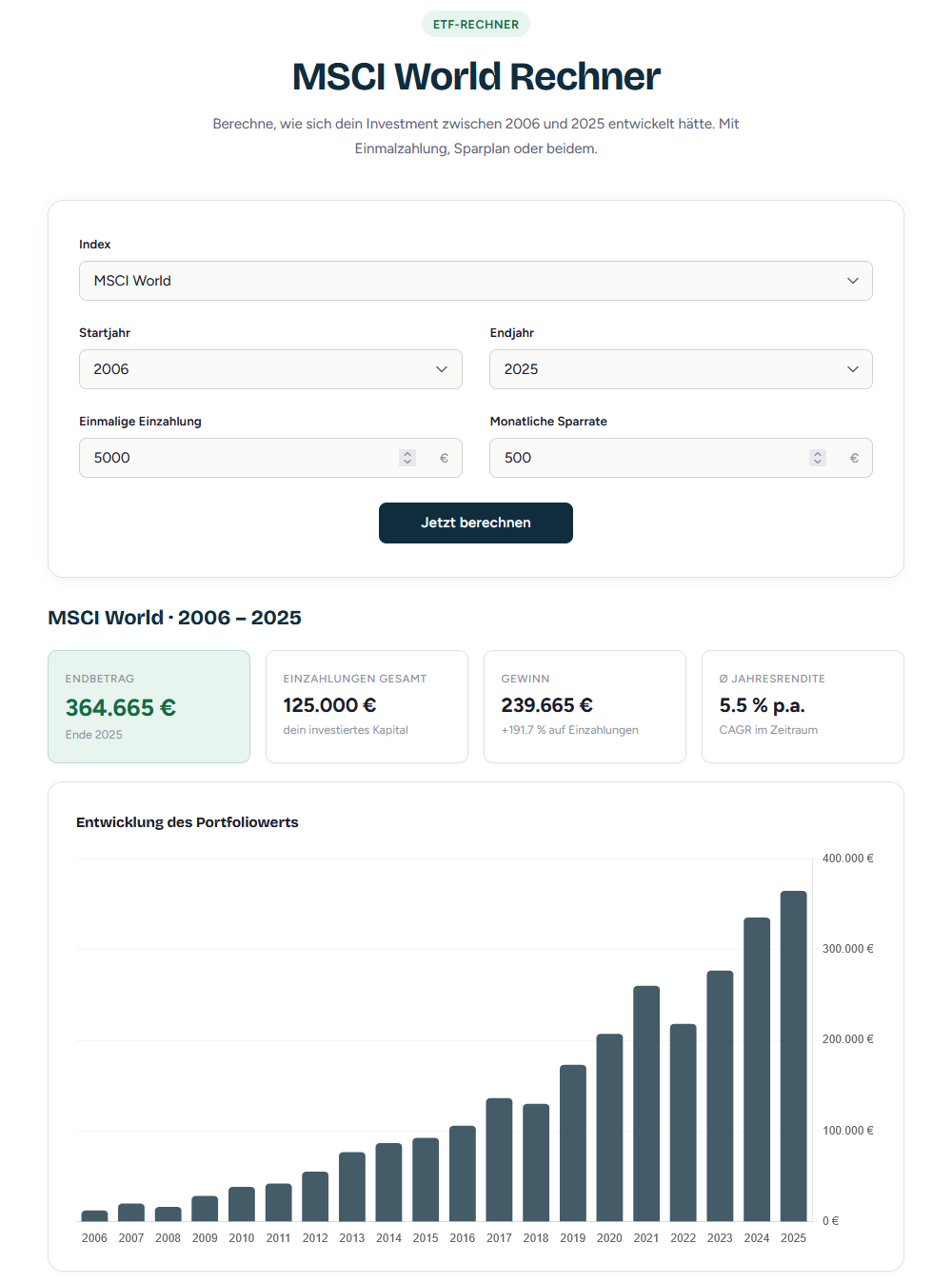This screenshot has height=1283, width=952.
Task: Click the Entwicklung des Portfoliowerts heading
Action: pyautogui.click(x=188, y=822)
